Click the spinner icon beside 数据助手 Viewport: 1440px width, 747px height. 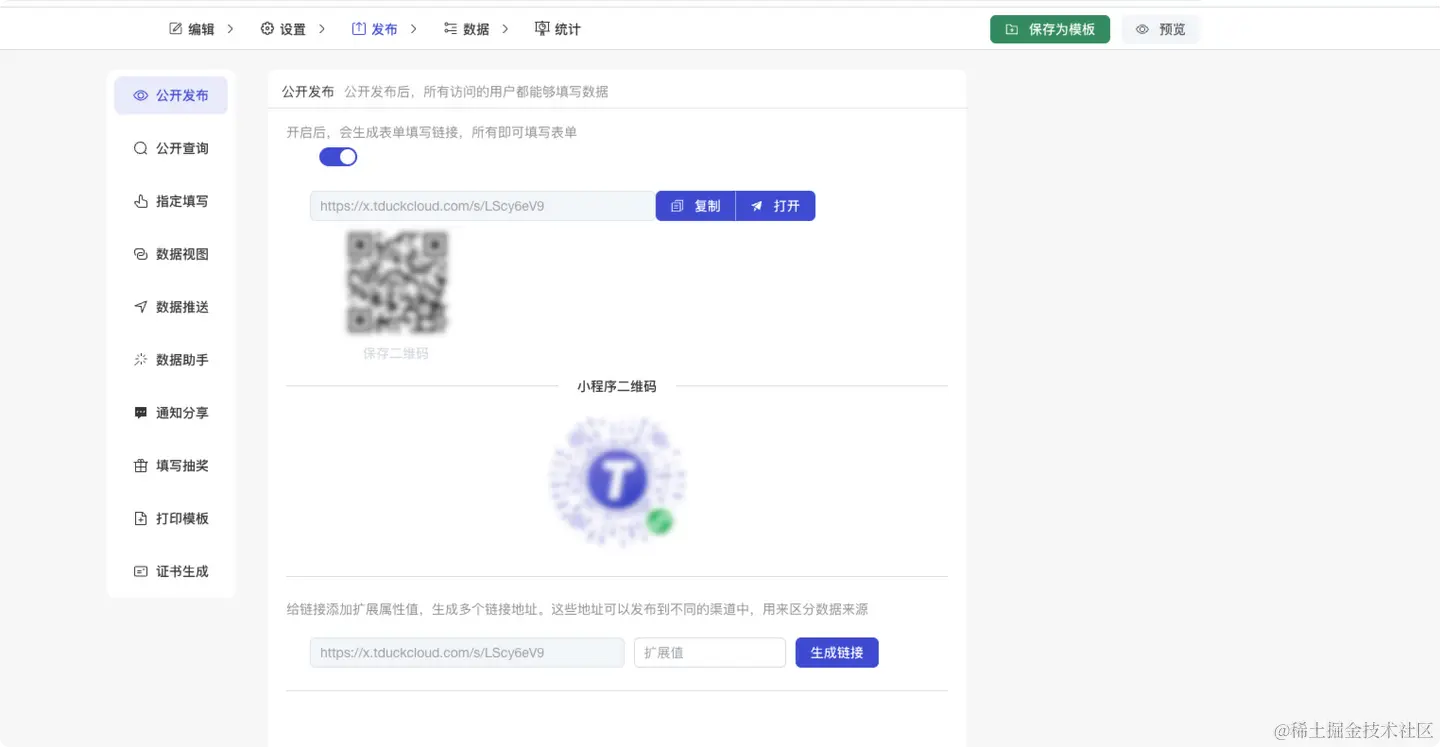[141, 360]
